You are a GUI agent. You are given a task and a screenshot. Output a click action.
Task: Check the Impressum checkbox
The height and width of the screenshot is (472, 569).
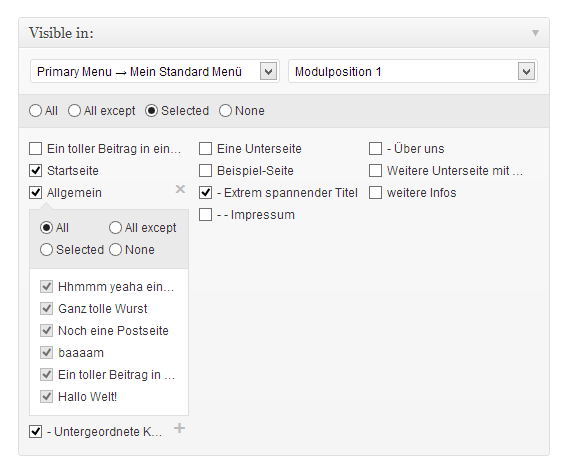pos(205,215)
